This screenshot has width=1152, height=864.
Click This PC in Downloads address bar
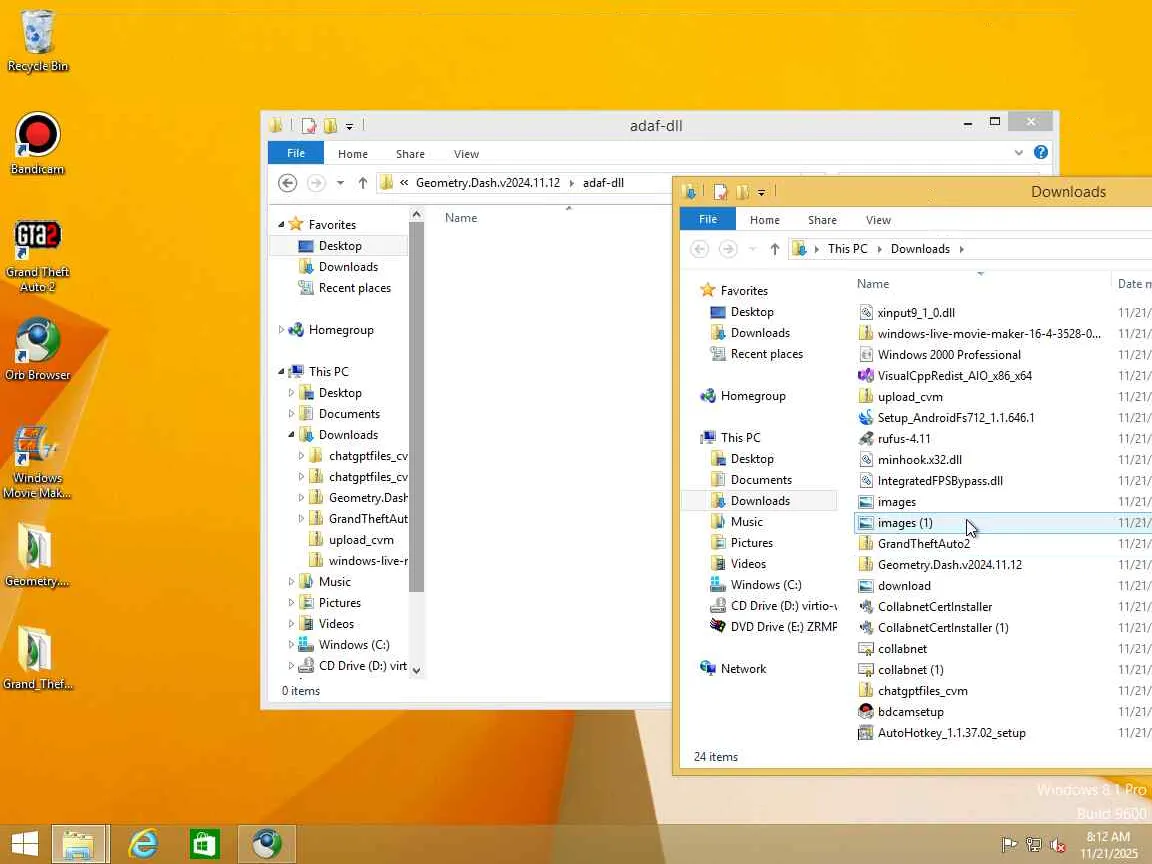coord(847,249)
